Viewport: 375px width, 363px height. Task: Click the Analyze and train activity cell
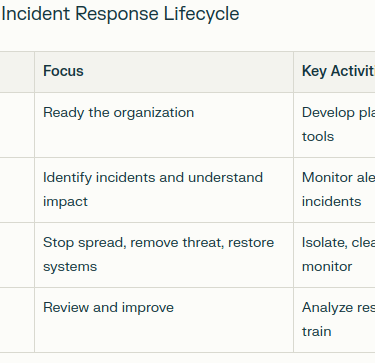pos(334,320)
